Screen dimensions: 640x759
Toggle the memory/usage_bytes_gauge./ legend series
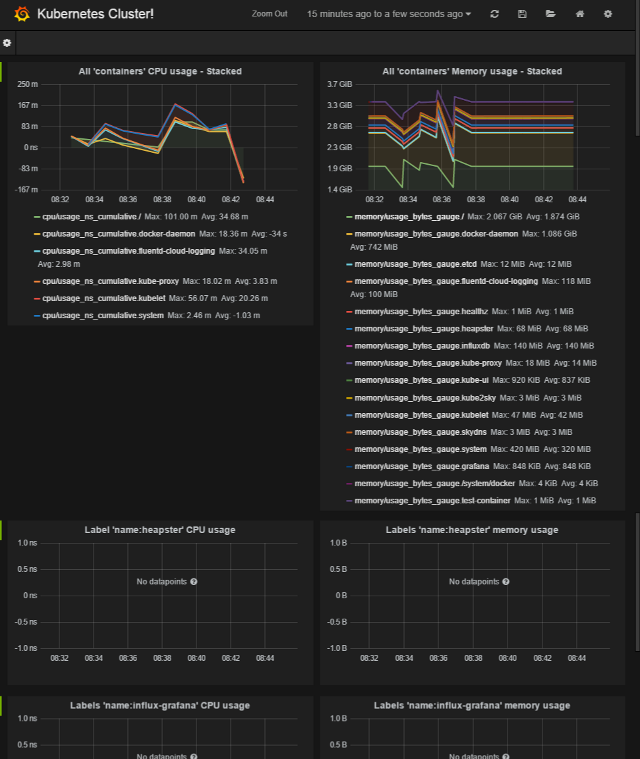point(409,217)
